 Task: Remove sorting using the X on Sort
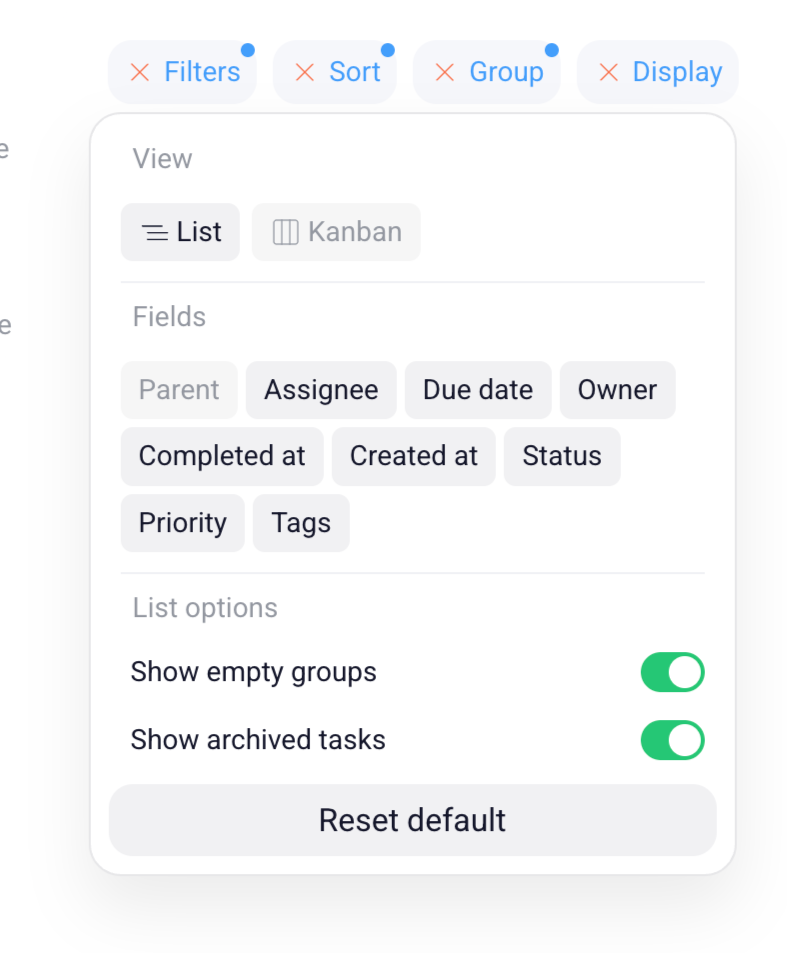(x=304, y=71)
